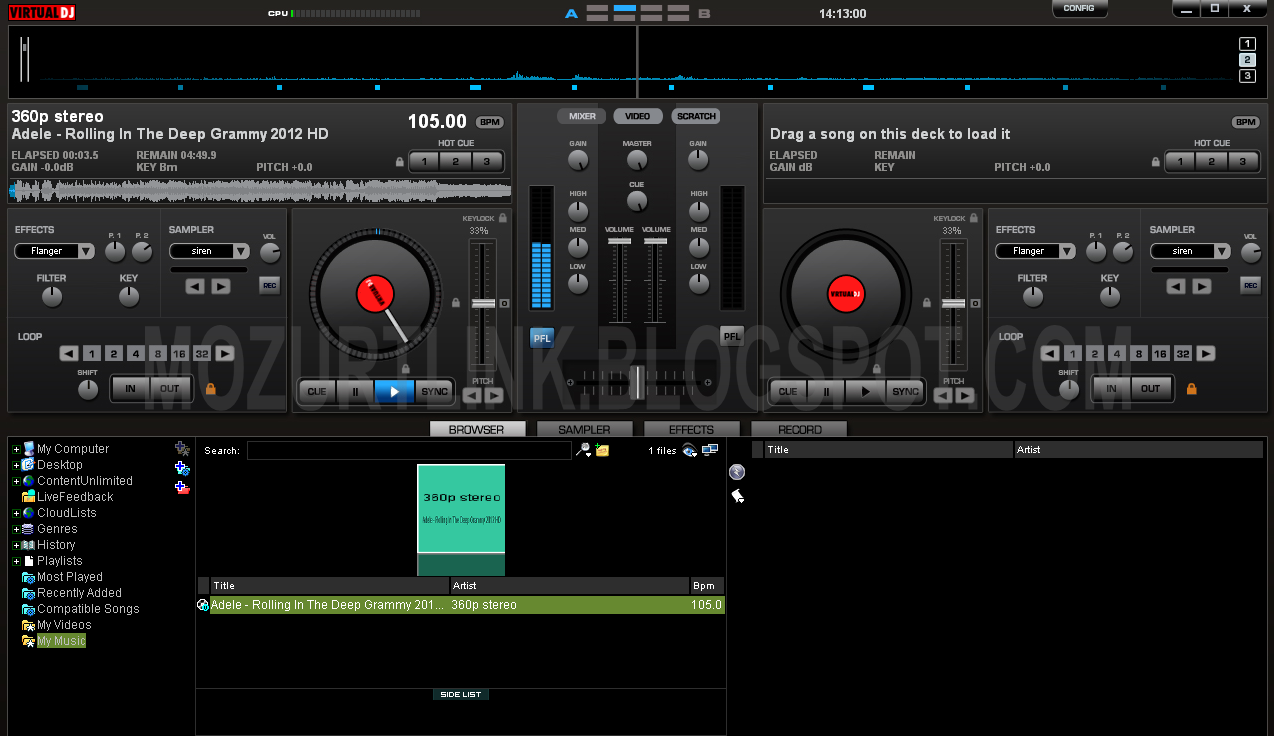Trigger right deck hot cue 2
The width and height of the screenshot is (1274, 736).
(1211, 161)
